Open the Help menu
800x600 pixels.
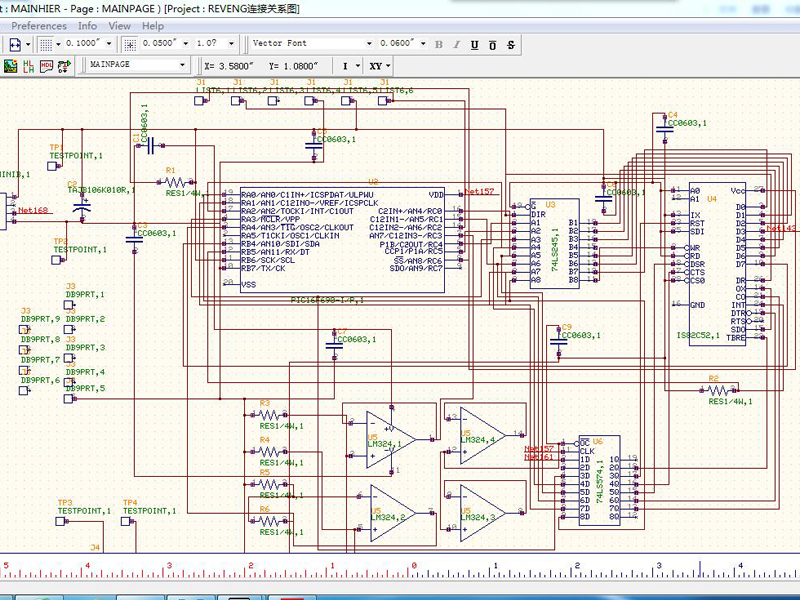153,26
